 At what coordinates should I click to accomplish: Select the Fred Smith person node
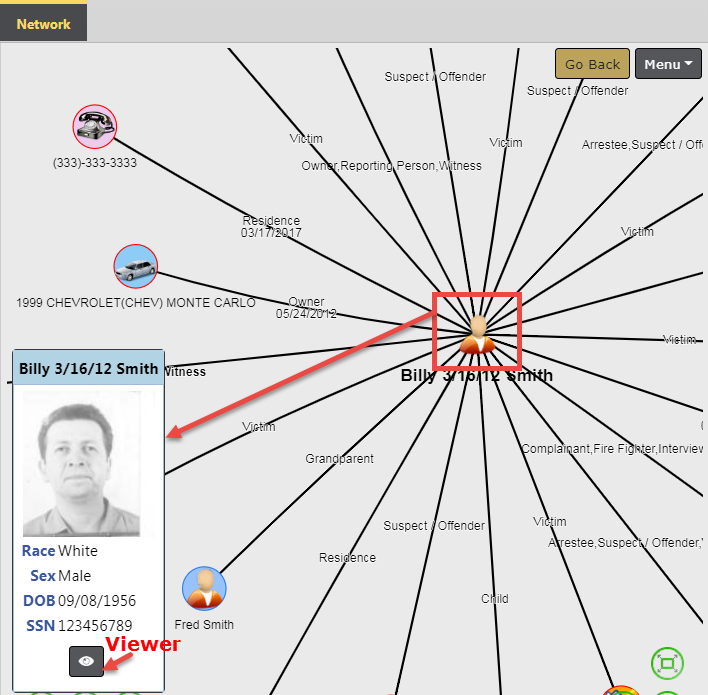[x=204, y=588]
